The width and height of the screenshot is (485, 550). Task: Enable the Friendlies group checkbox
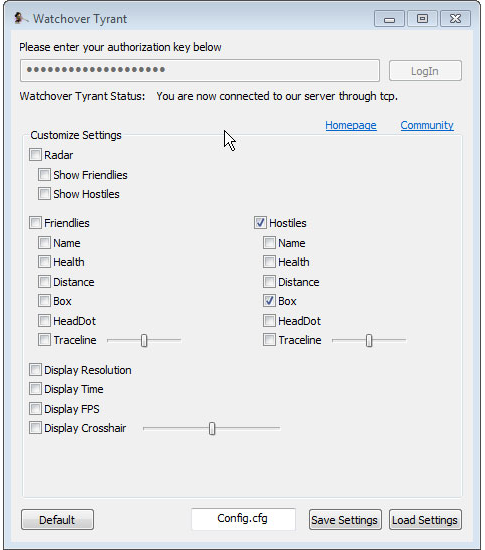35,222
